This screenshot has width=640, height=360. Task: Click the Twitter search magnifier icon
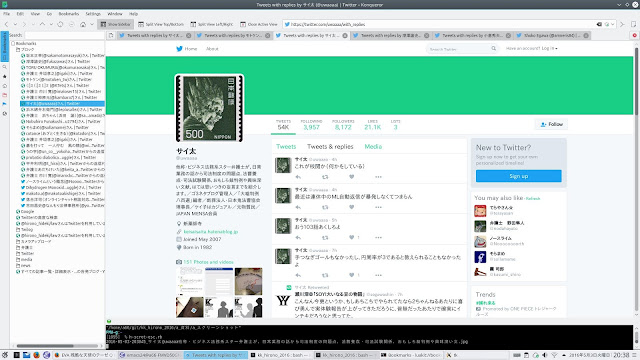click(x=493, y=49)
